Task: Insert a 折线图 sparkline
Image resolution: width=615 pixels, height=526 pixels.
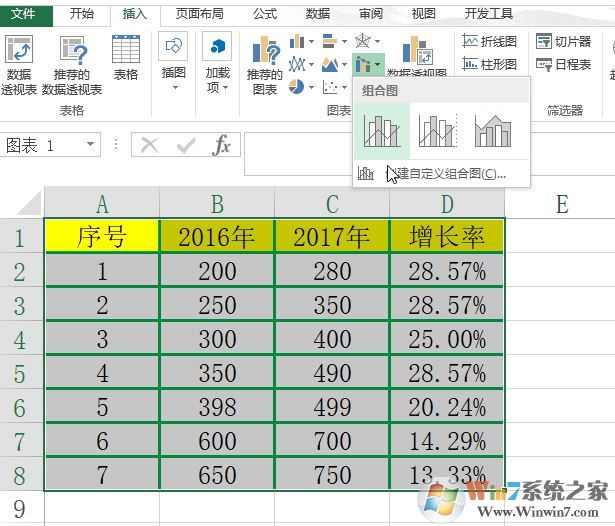Action: pyautogui.click(x=489, y=41)
